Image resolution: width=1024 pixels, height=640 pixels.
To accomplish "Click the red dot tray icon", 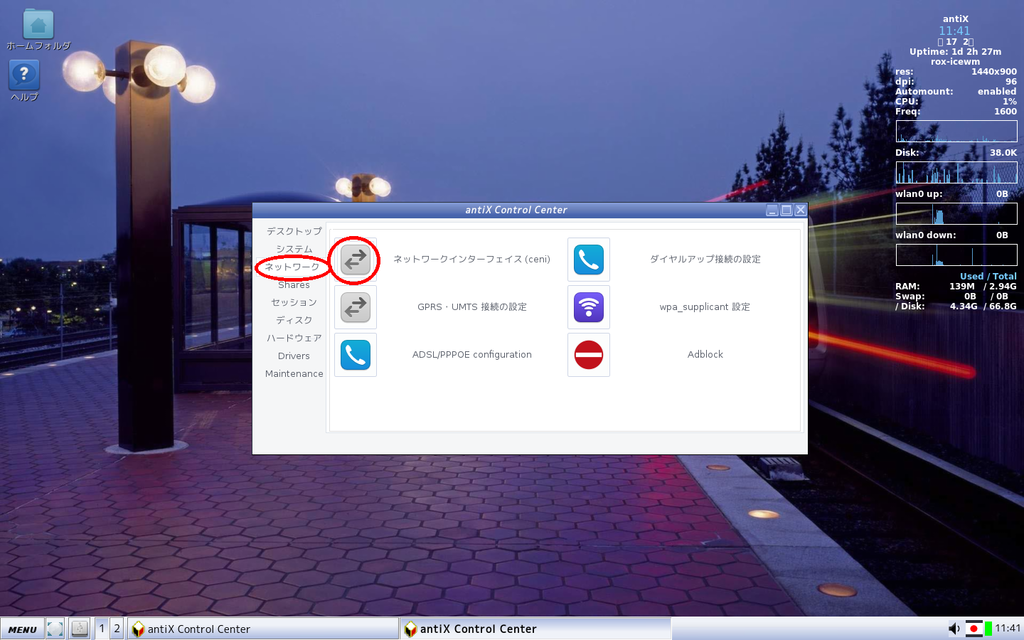I will 974,628.
